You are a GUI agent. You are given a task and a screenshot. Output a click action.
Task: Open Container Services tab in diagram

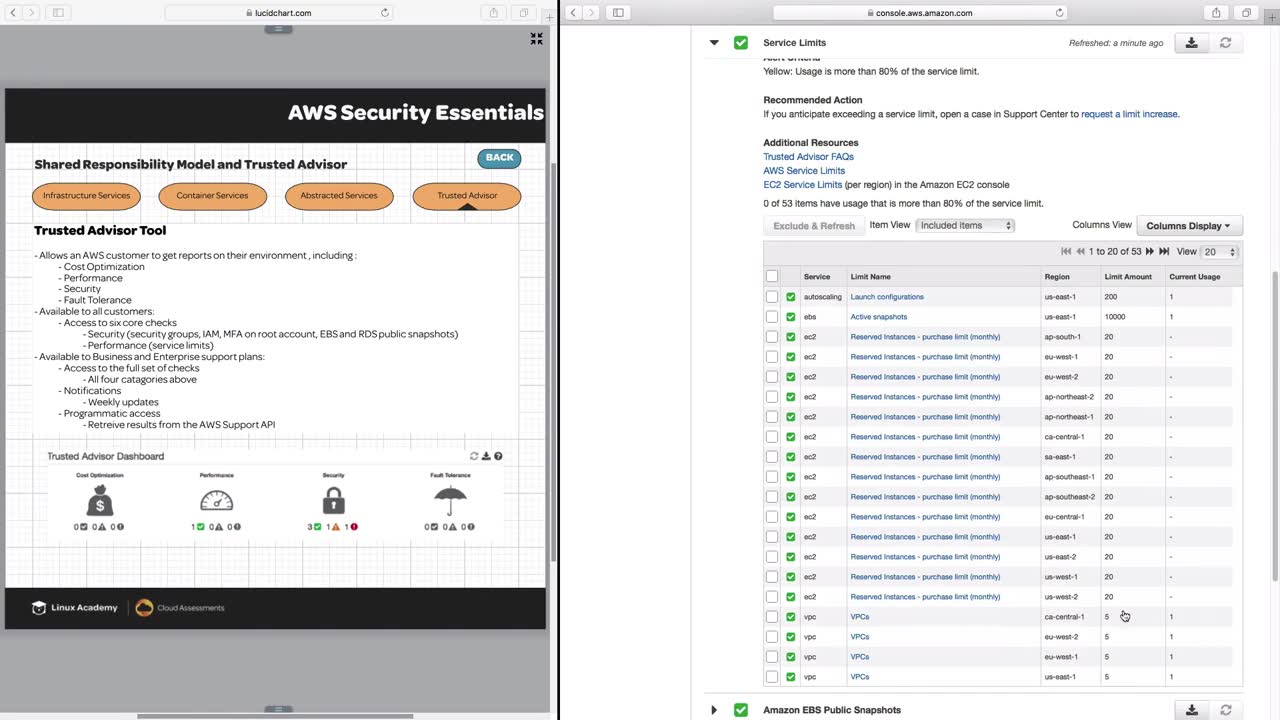(x=212, y=196)
